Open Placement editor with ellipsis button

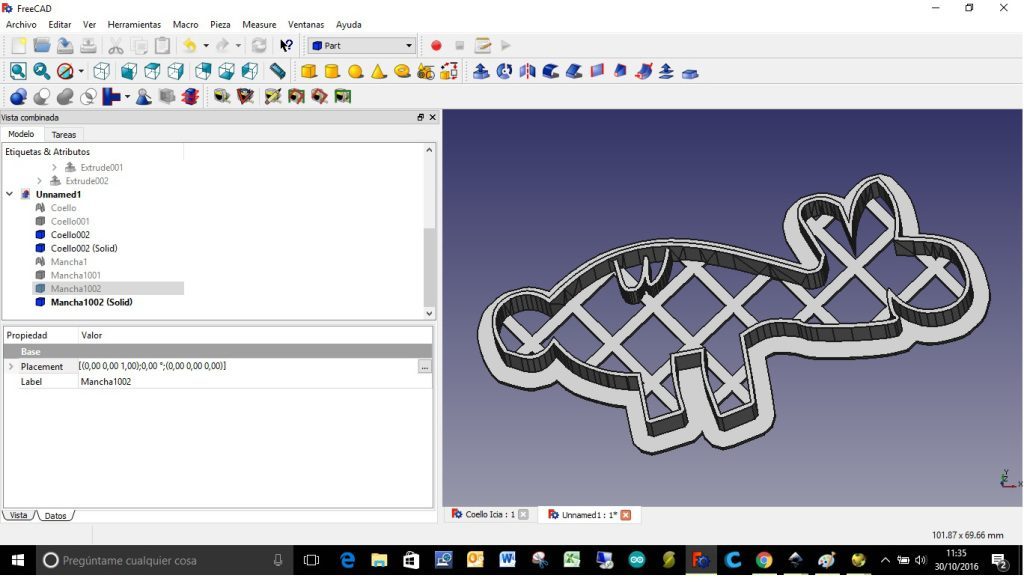coord(424,367)
